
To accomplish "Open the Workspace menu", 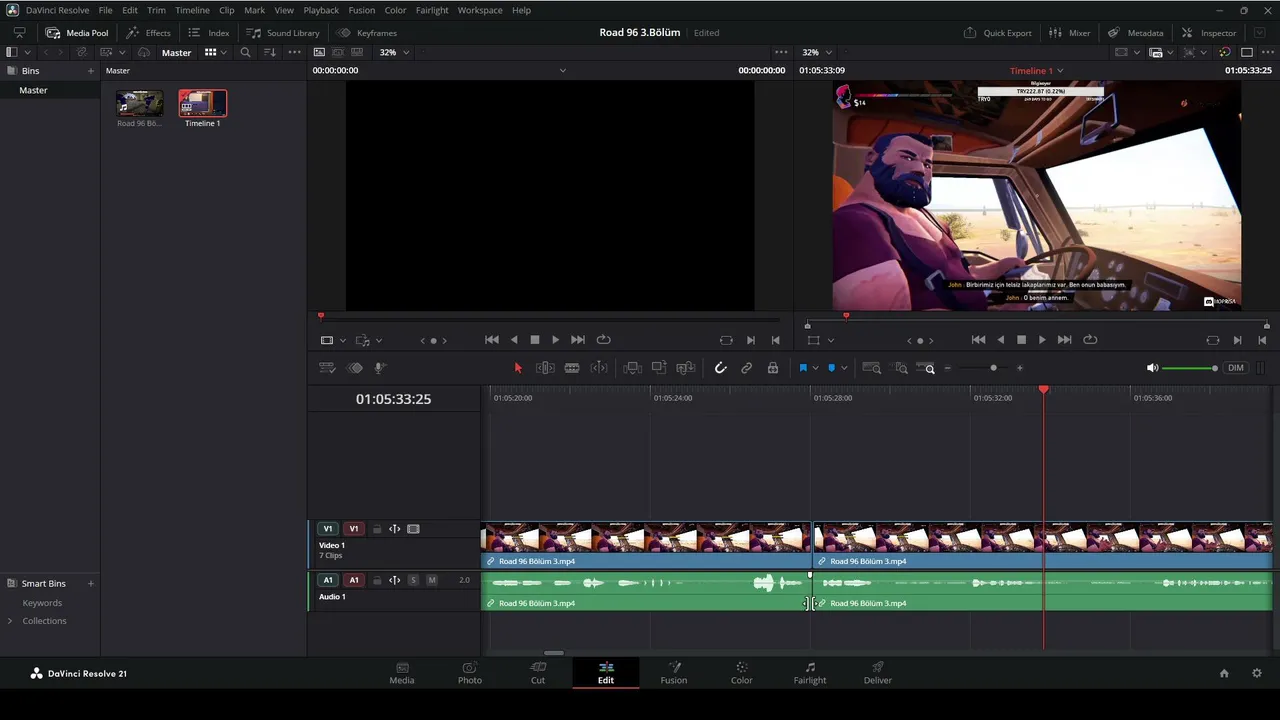I will [480, 10].
